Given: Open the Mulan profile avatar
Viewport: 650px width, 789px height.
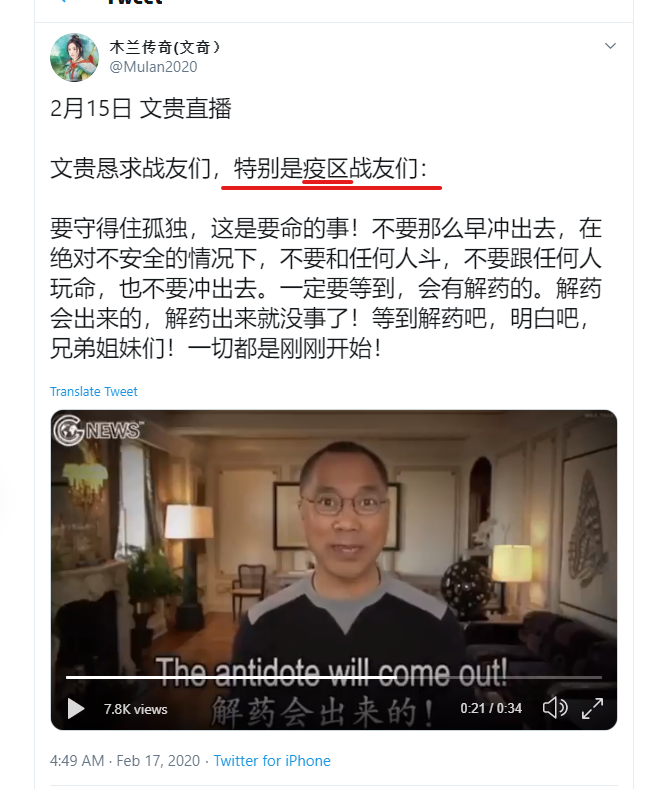Looking at the screenshot, I should click(x=74, y=57).
